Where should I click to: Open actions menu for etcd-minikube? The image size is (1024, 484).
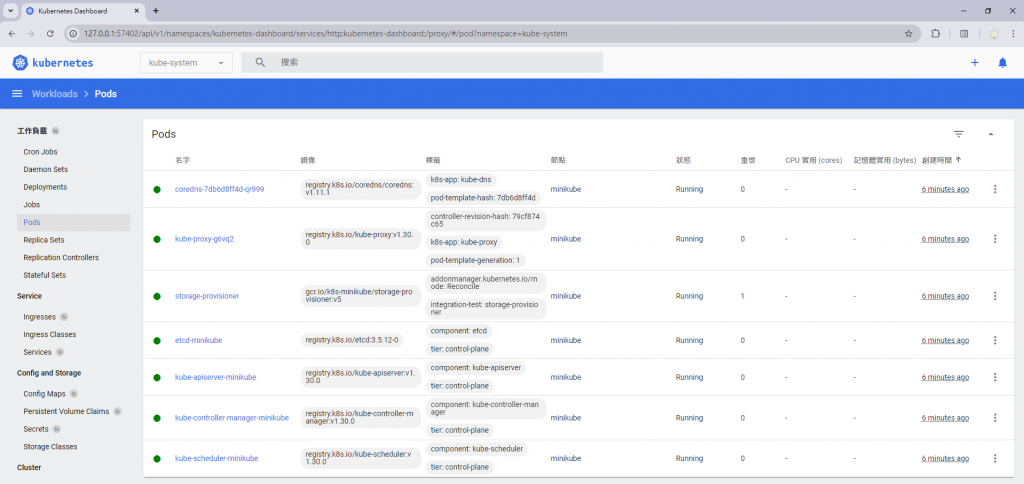(995, 340)
